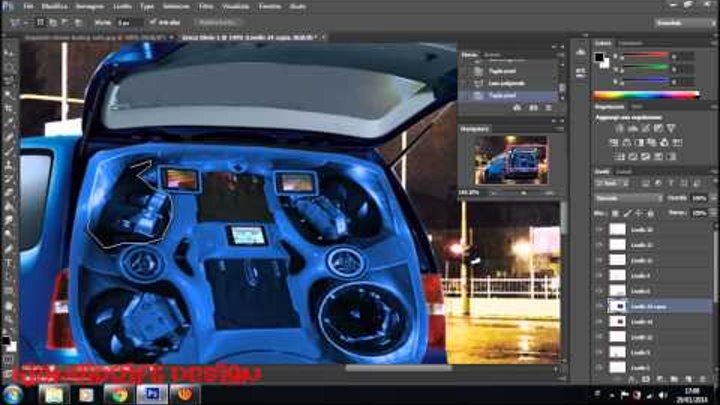The width and height of the screenshot is (720, 405).
Task: Add an Invert adjustment
Action: coord(620,157)
